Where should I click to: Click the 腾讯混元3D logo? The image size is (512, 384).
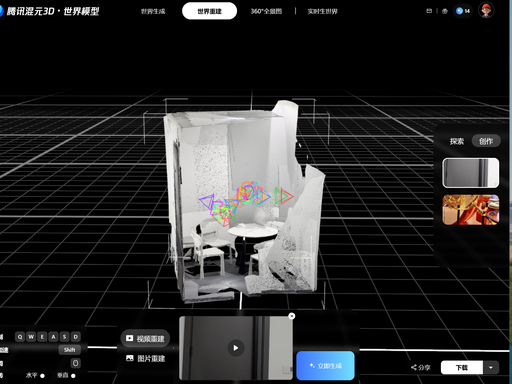50,11
